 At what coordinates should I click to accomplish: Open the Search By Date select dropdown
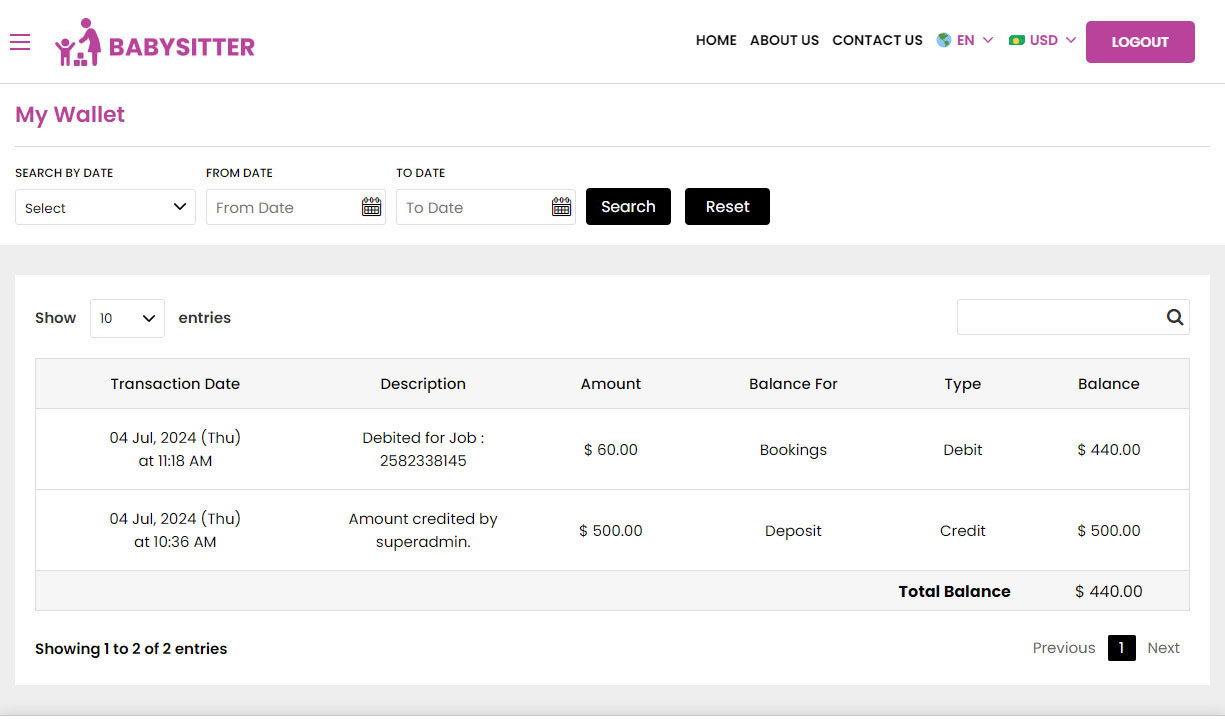pyautogui.click(x=105, y=207)
